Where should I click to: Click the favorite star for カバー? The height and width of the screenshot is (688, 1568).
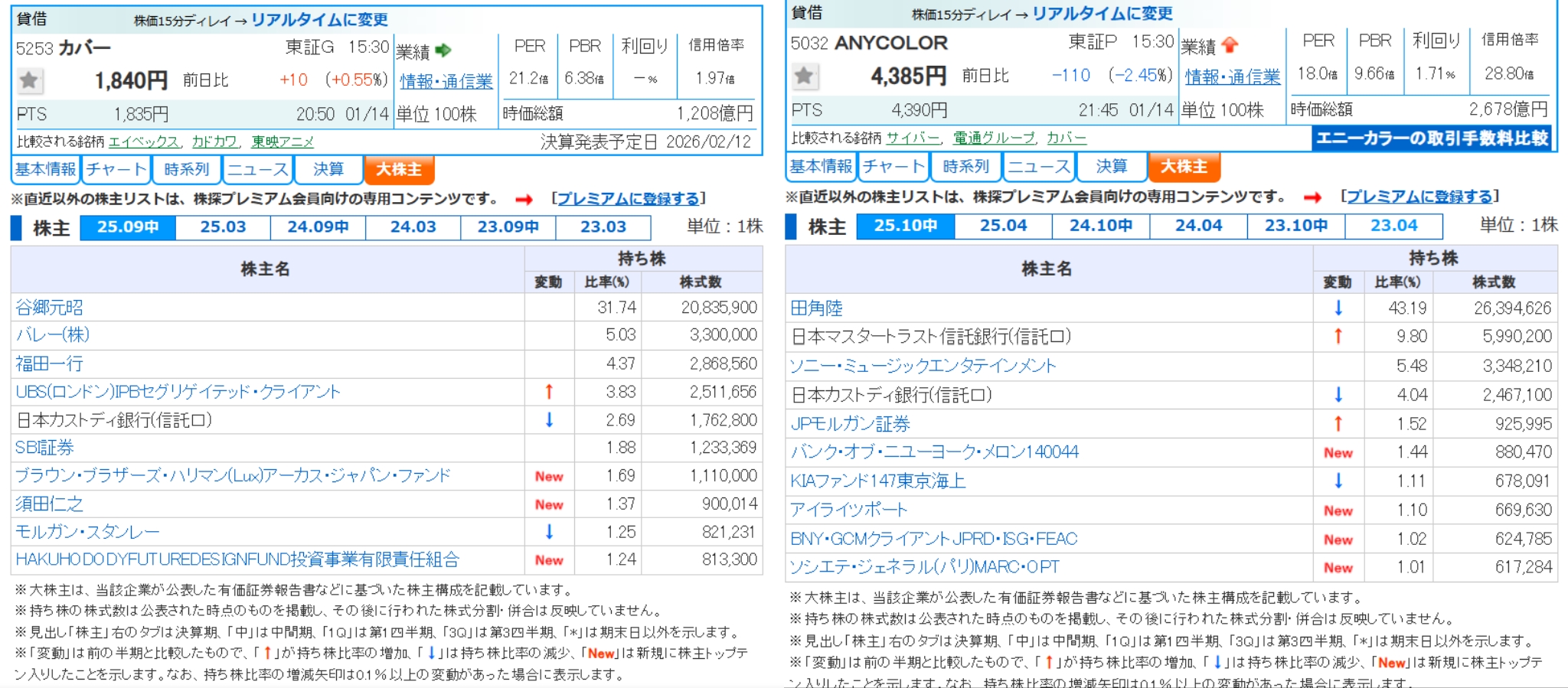[29, 80]
